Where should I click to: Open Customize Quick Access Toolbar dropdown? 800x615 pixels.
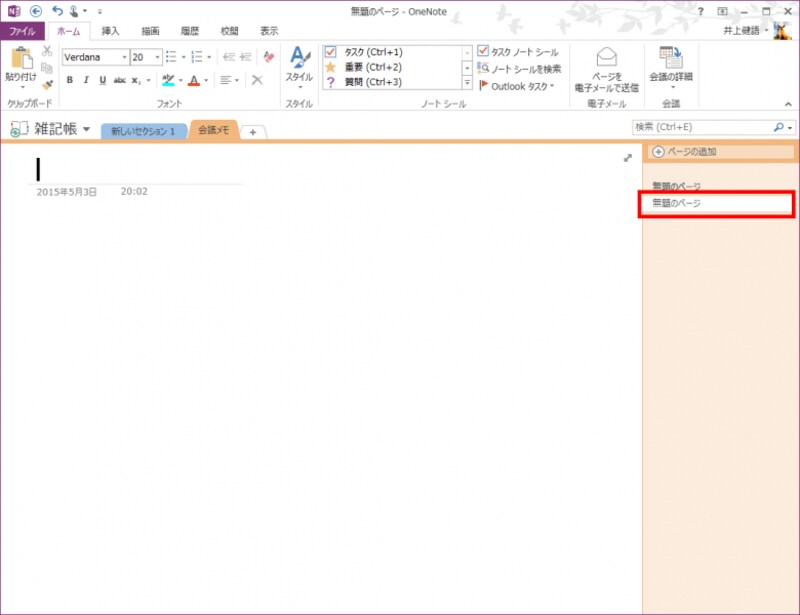tap(100, 11)
